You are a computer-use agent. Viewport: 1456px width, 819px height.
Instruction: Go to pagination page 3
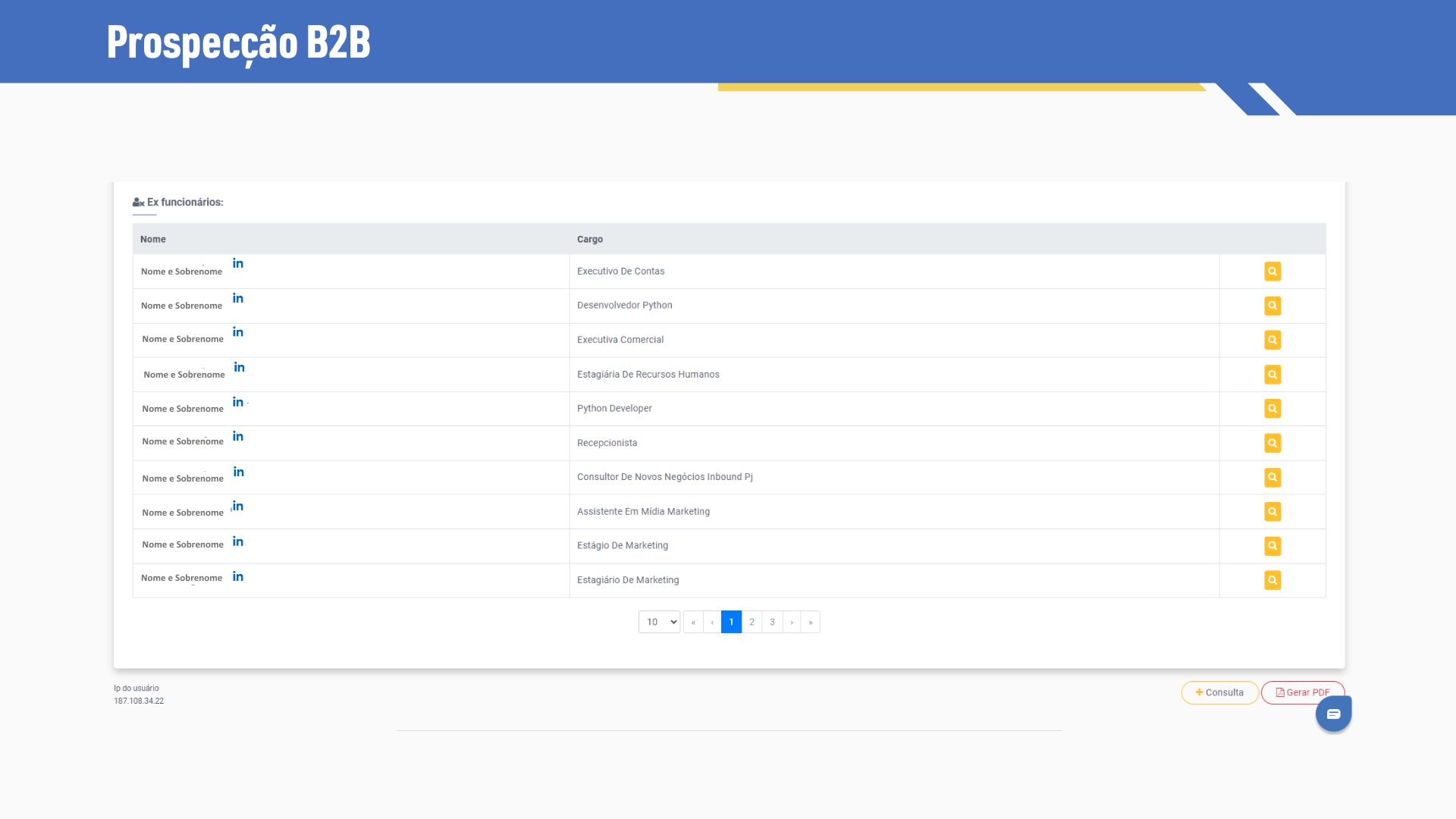pyautogui.click(x=772, y=622)
